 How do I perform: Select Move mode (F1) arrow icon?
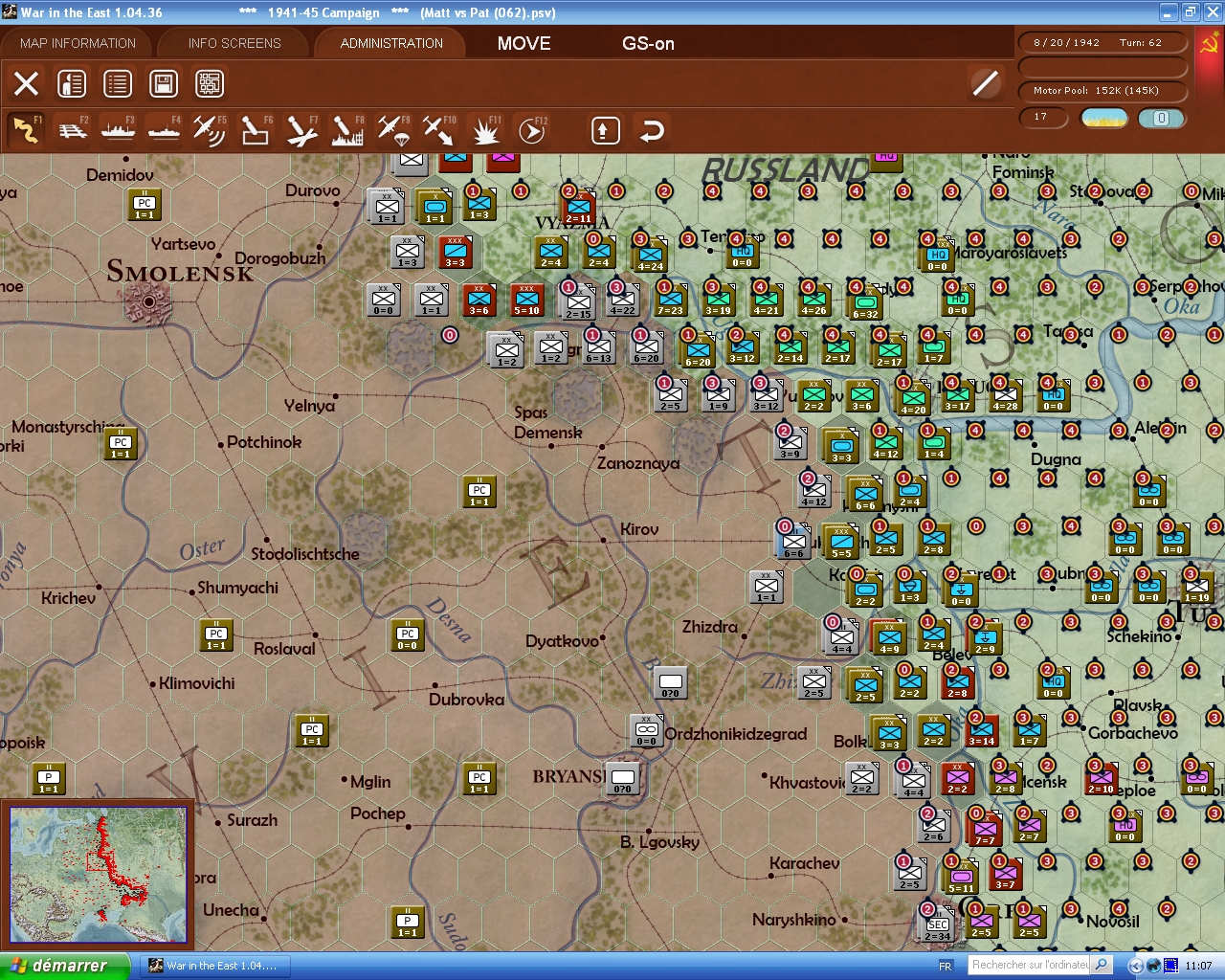coord(26,130)
